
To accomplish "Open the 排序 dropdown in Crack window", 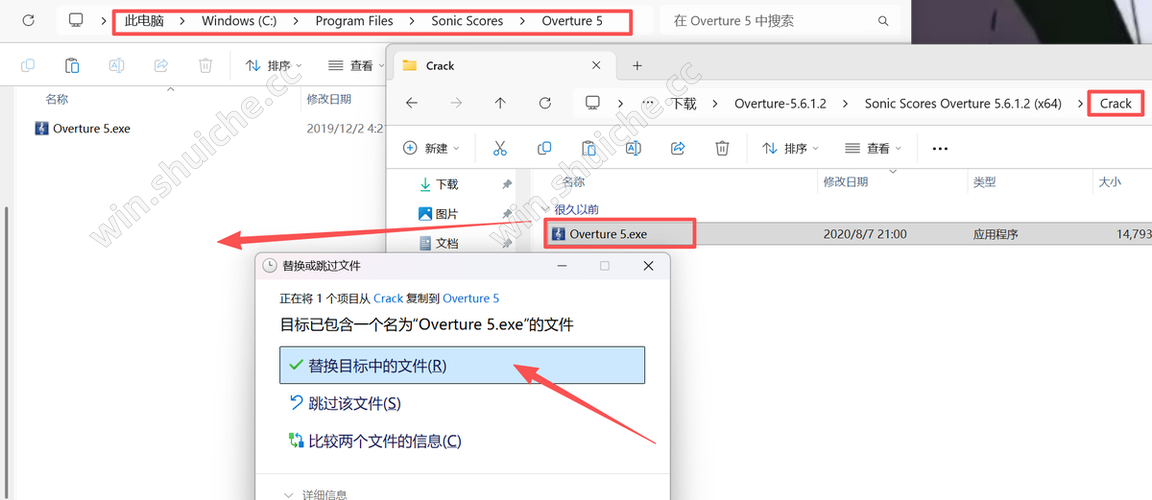I will coord(790,148).
